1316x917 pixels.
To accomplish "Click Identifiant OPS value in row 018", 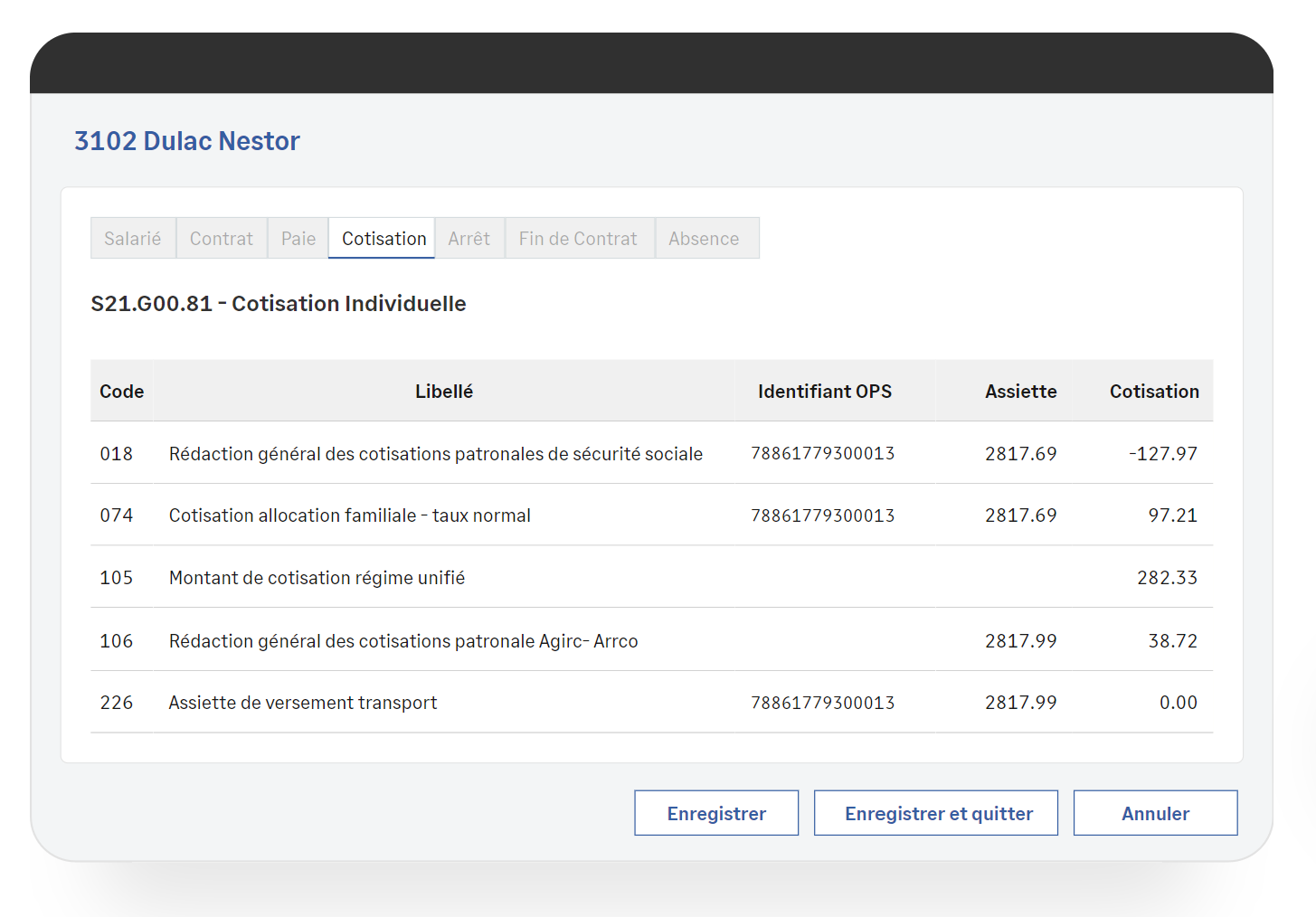I will (823, 454).
